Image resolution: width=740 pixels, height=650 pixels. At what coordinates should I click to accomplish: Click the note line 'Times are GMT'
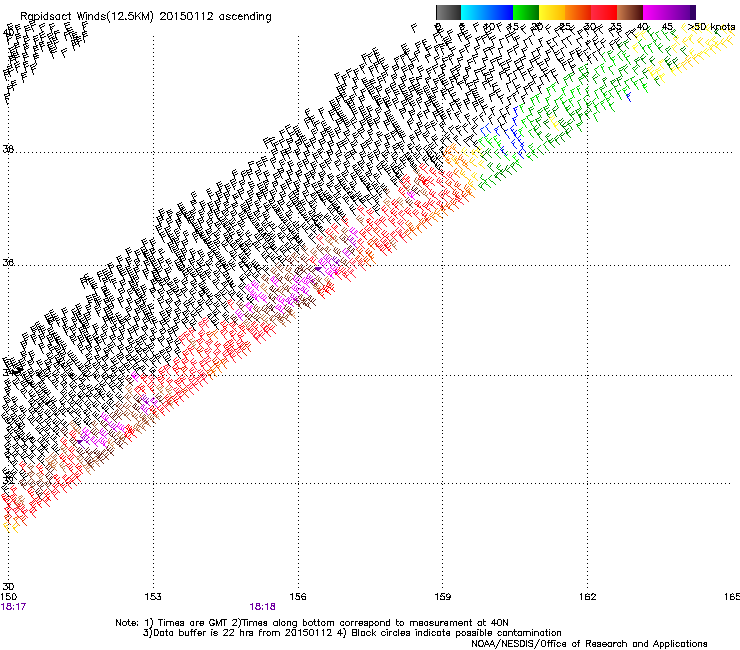(192, 623)
